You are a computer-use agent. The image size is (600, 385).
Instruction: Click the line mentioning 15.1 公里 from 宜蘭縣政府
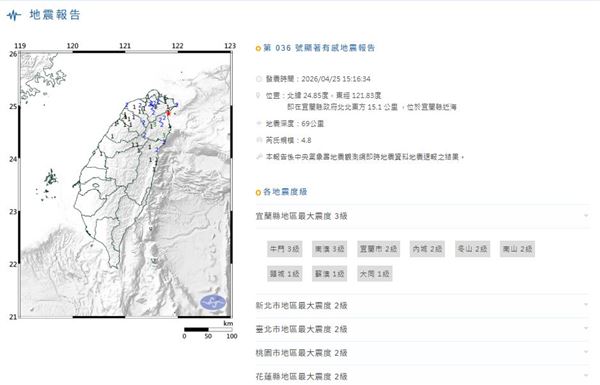pos(372,107)
